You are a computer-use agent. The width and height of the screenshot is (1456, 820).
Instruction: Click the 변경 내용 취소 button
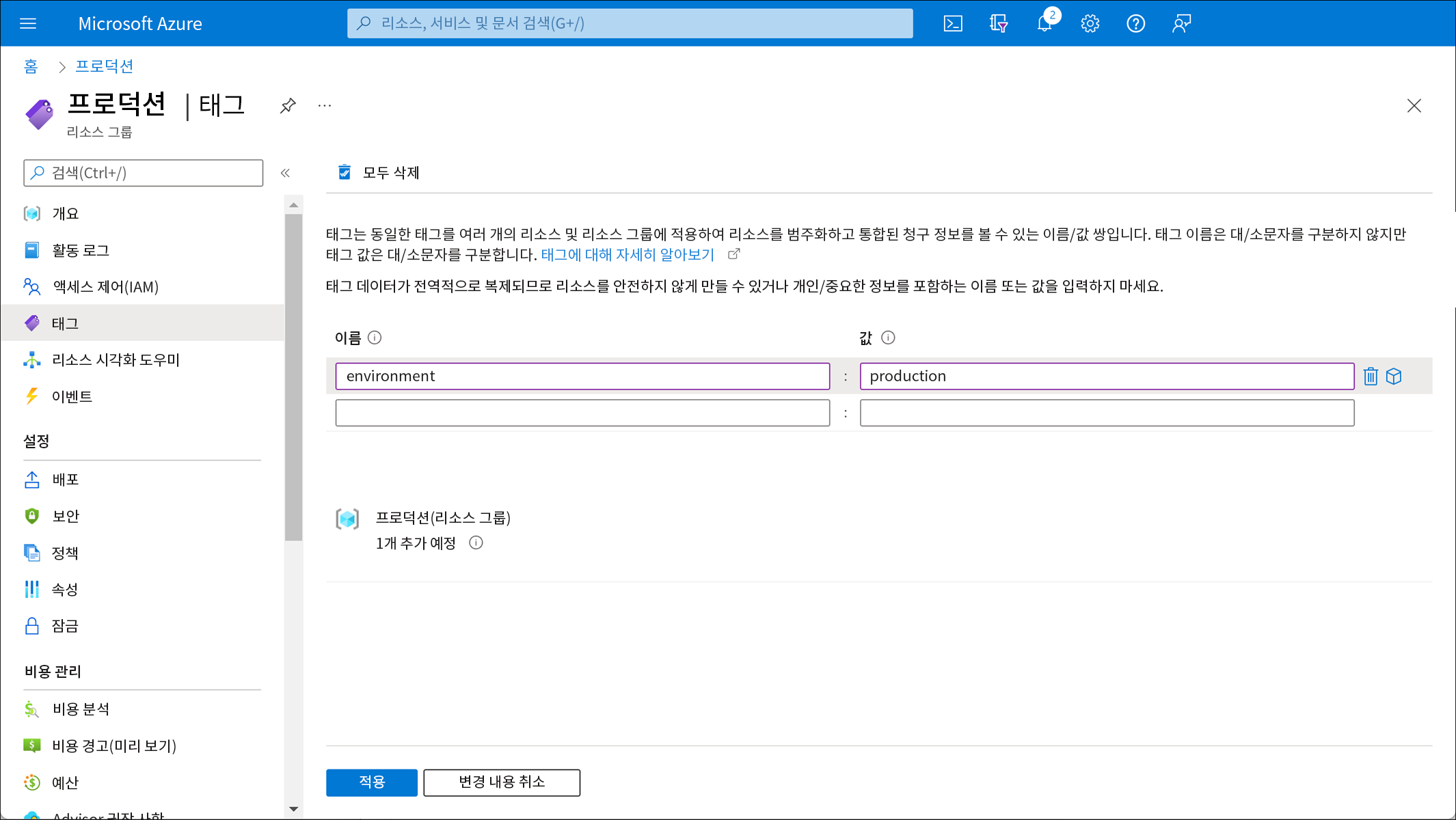pyautogui.click(x=502, y=782)
